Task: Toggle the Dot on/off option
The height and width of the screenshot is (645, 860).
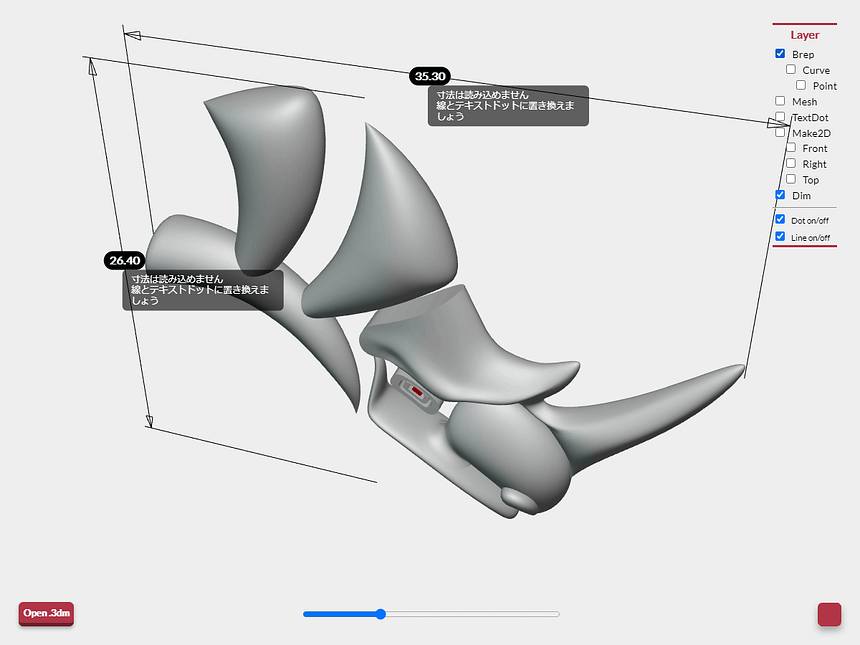Action: coord(780,219)
